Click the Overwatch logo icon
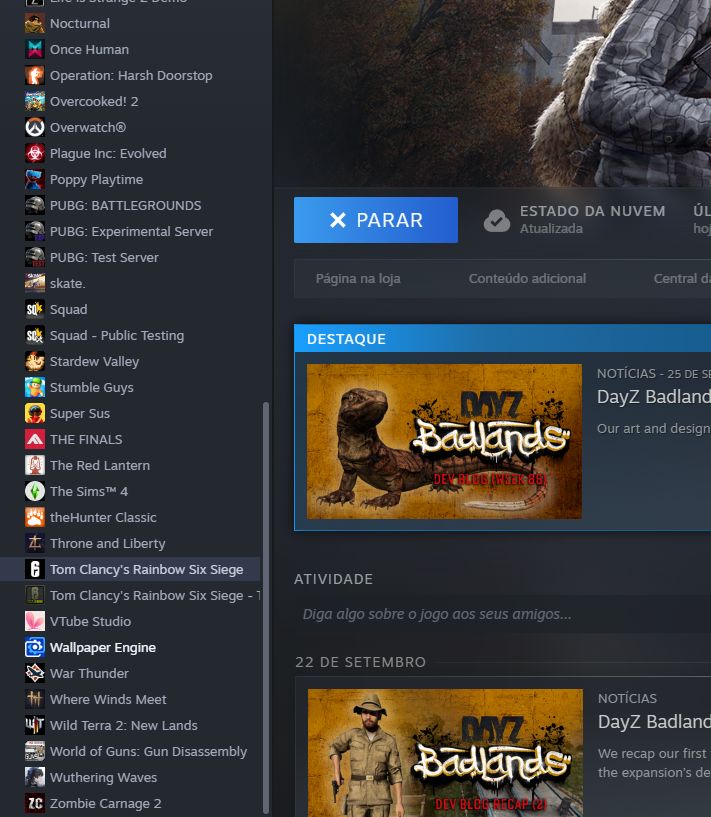Viewport: 711px width, 817px height. click(35, 128)
